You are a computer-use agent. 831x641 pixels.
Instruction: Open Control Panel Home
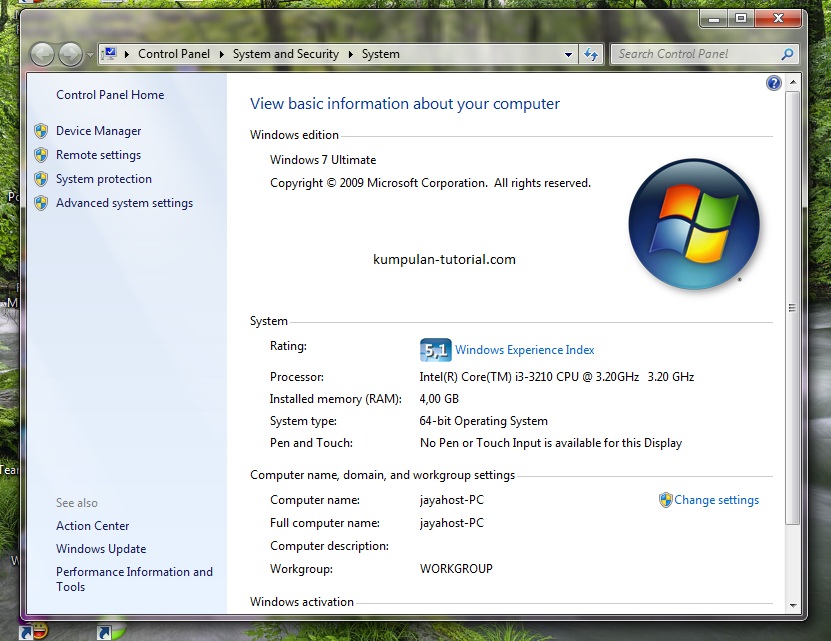pos(110,95)
